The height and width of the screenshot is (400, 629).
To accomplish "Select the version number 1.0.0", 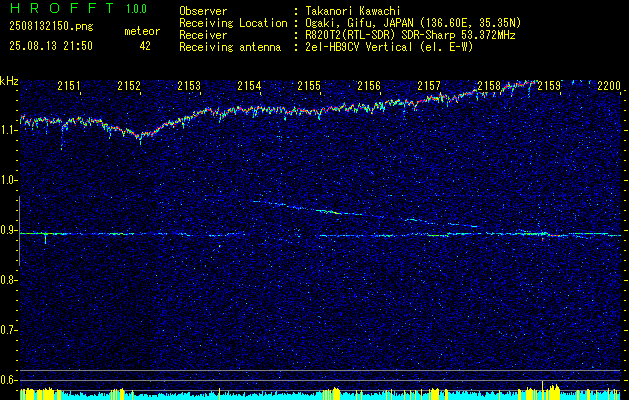I will coord(136,9).
